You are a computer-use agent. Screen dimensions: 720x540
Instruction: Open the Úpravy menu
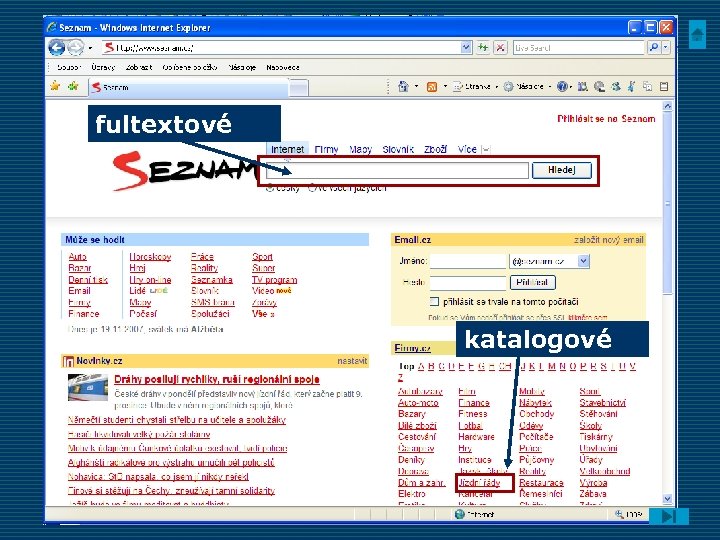click(x=103, y=68)
